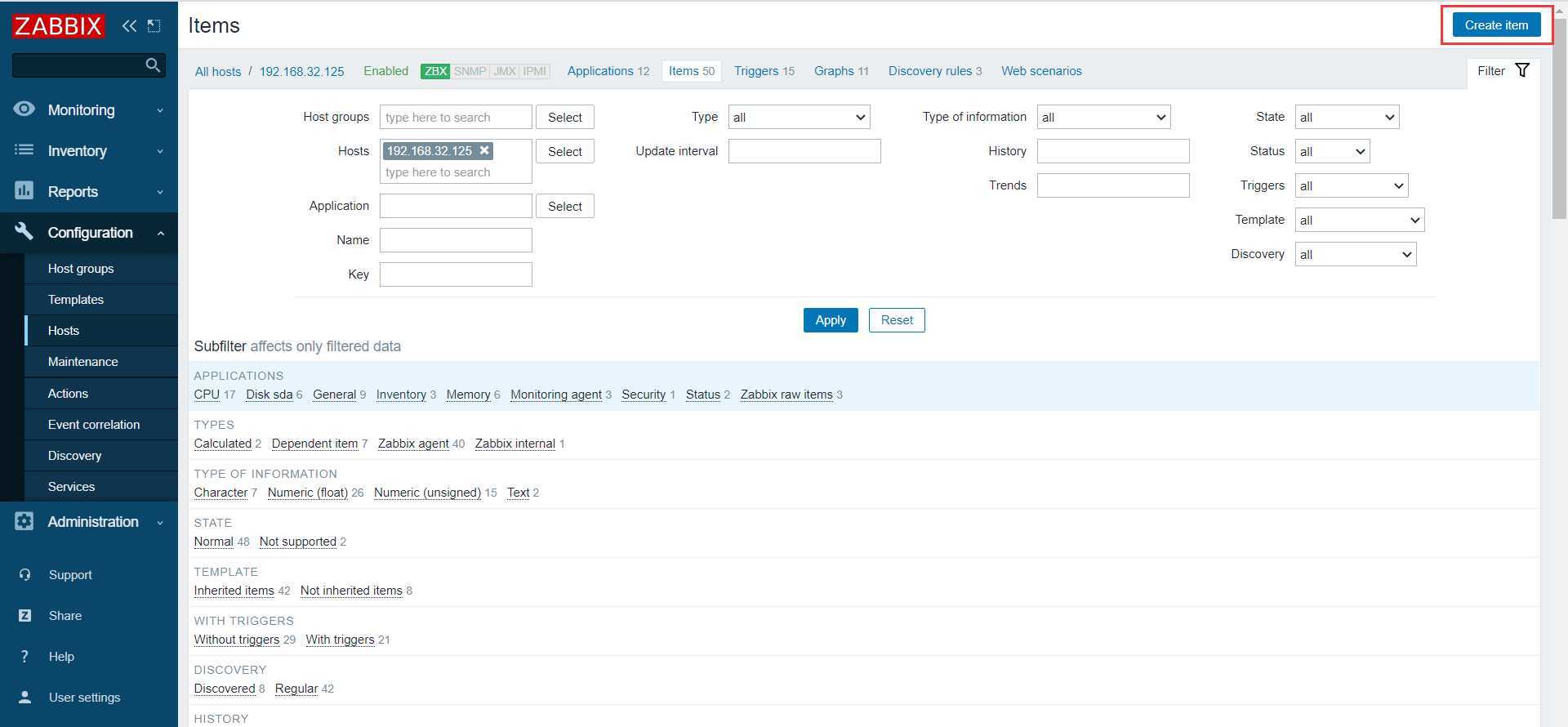The image size is (1568, 727).
Task: Open the Template filter dropdown
Action: tap(1360, 220)
